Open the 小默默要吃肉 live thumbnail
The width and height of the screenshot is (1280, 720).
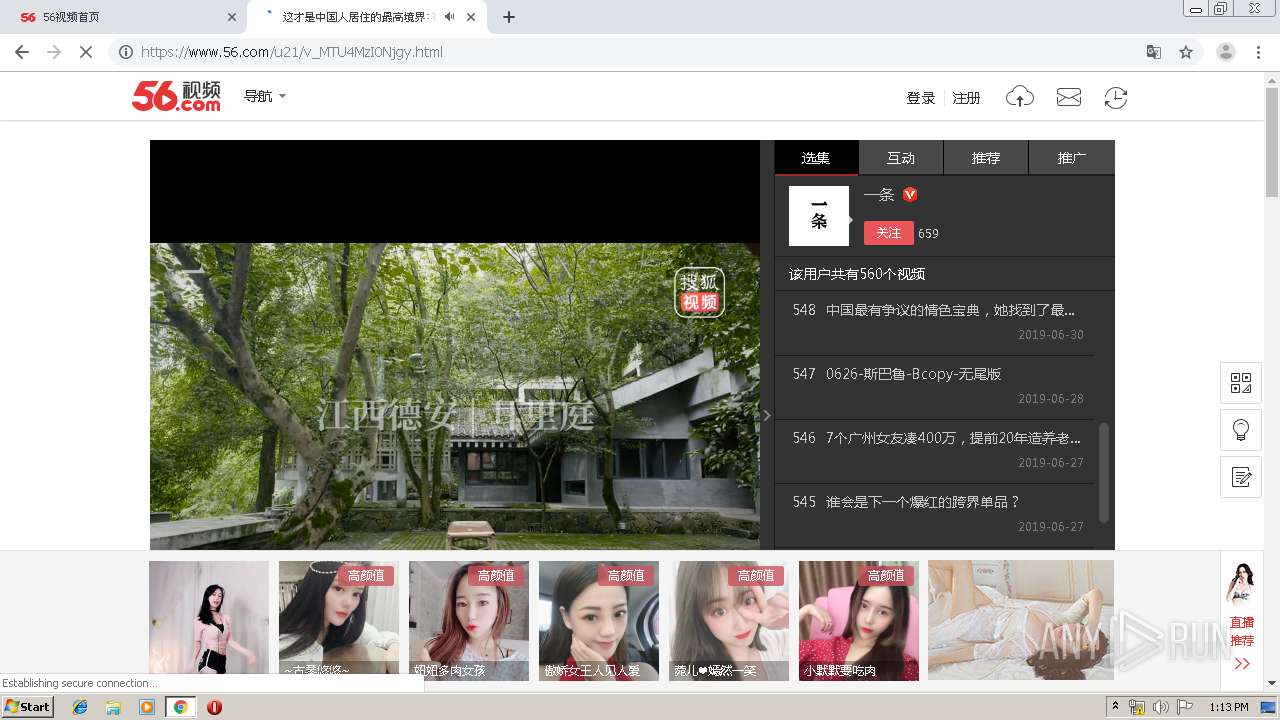[x=859, y=620]
